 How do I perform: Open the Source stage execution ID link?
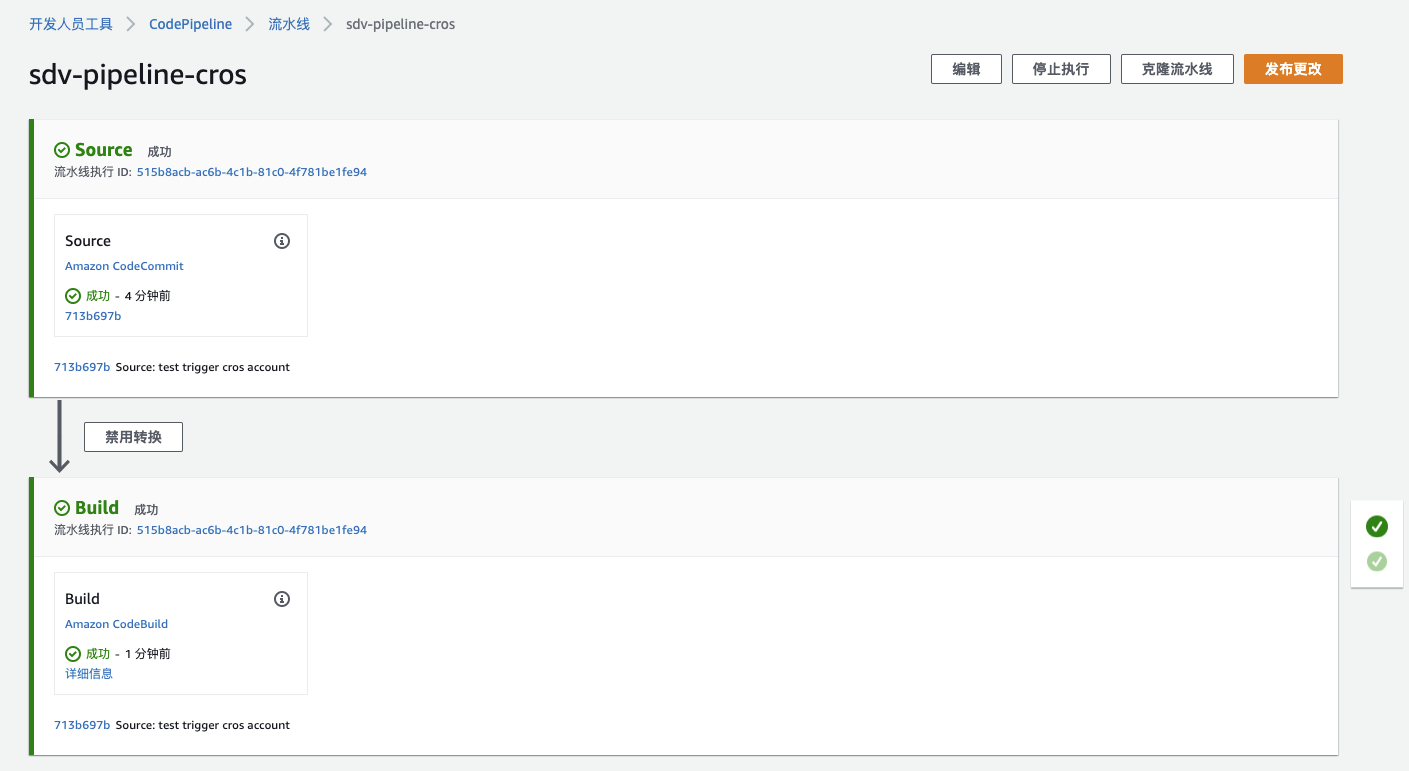tap(252, 172)
